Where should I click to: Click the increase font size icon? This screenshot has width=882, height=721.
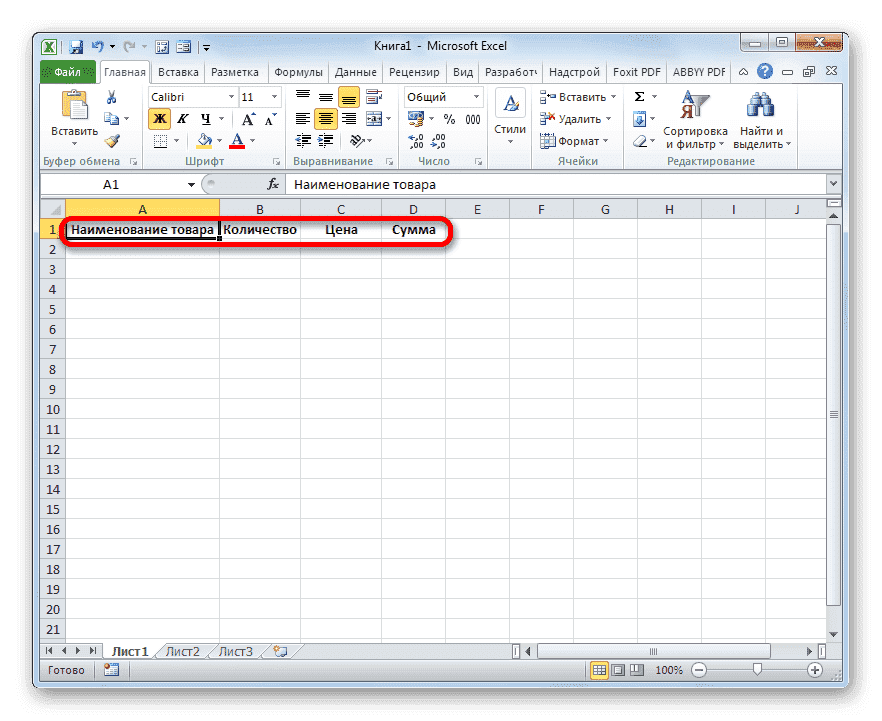click(248, 118)
